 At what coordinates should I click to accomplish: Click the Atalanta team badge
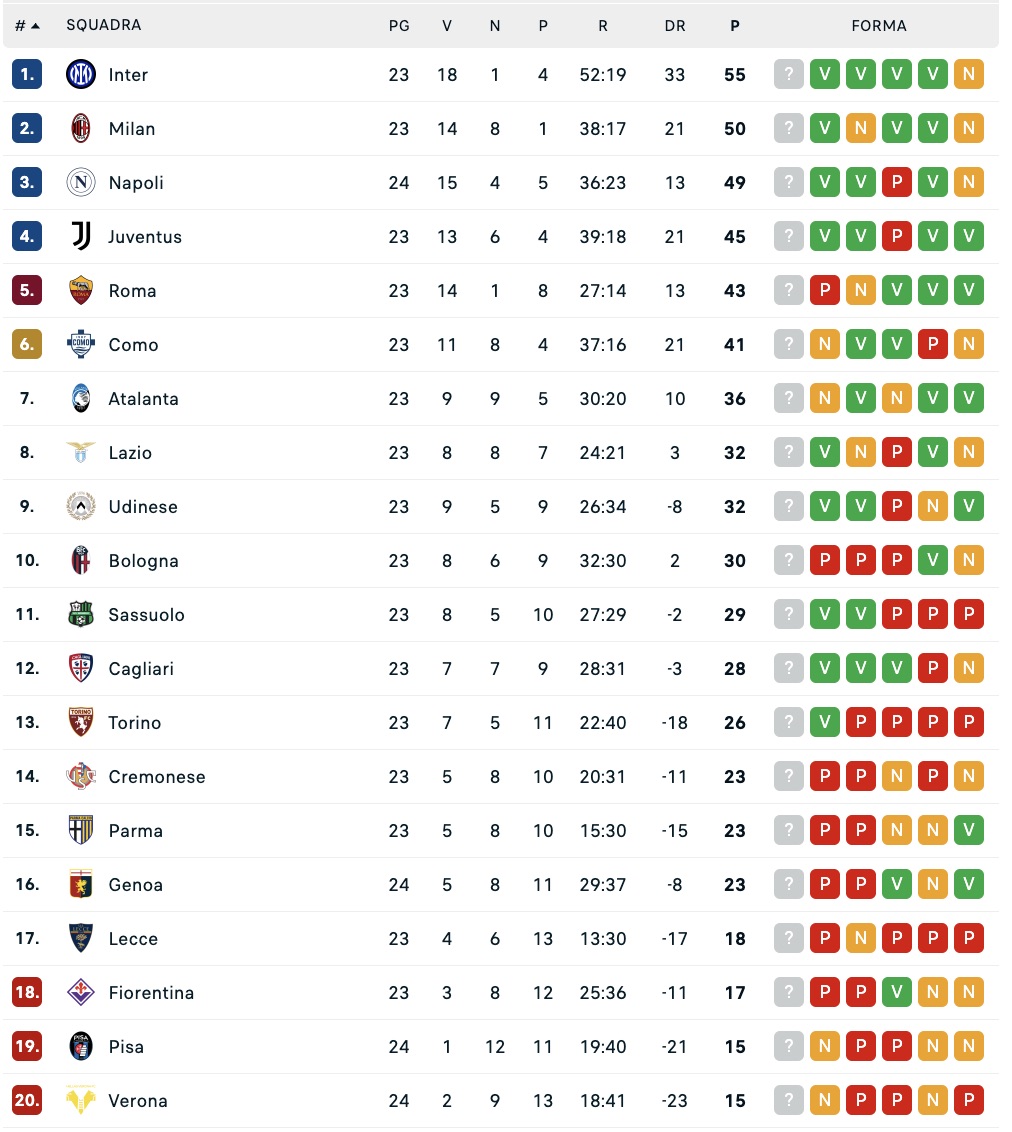click(81, 399)
